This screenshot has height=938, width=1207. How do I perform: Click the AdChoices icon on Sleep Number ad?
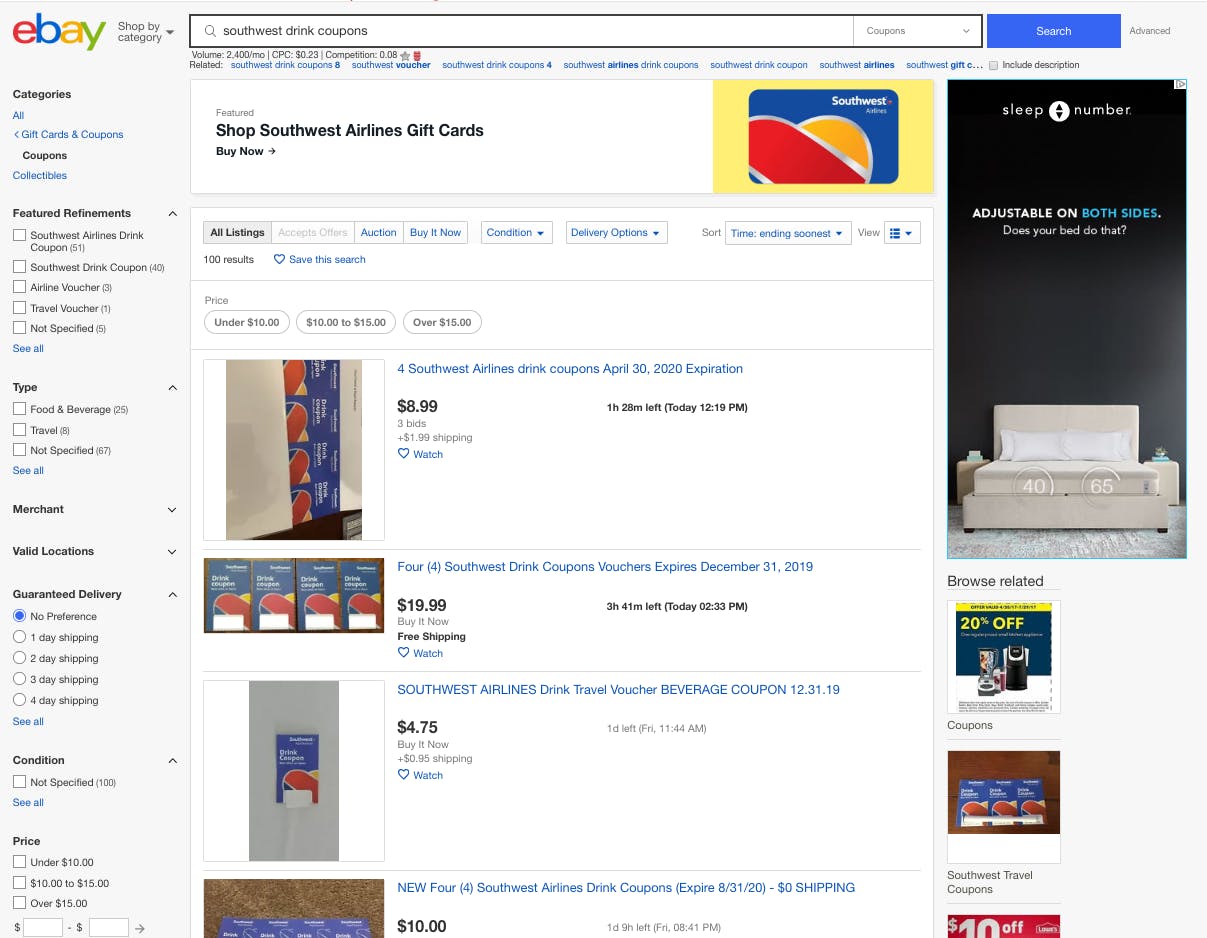pos(1180,85)
